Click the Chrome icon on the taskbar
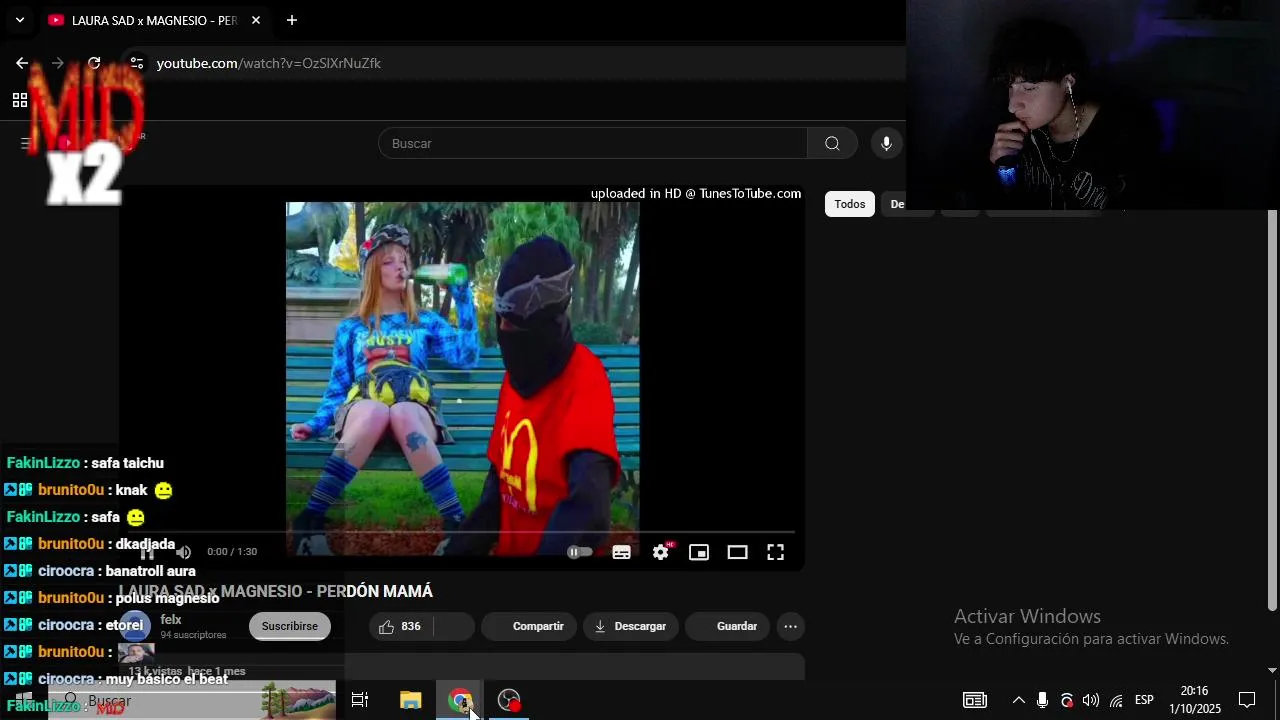1280x720 pixels. pos(460,700)
